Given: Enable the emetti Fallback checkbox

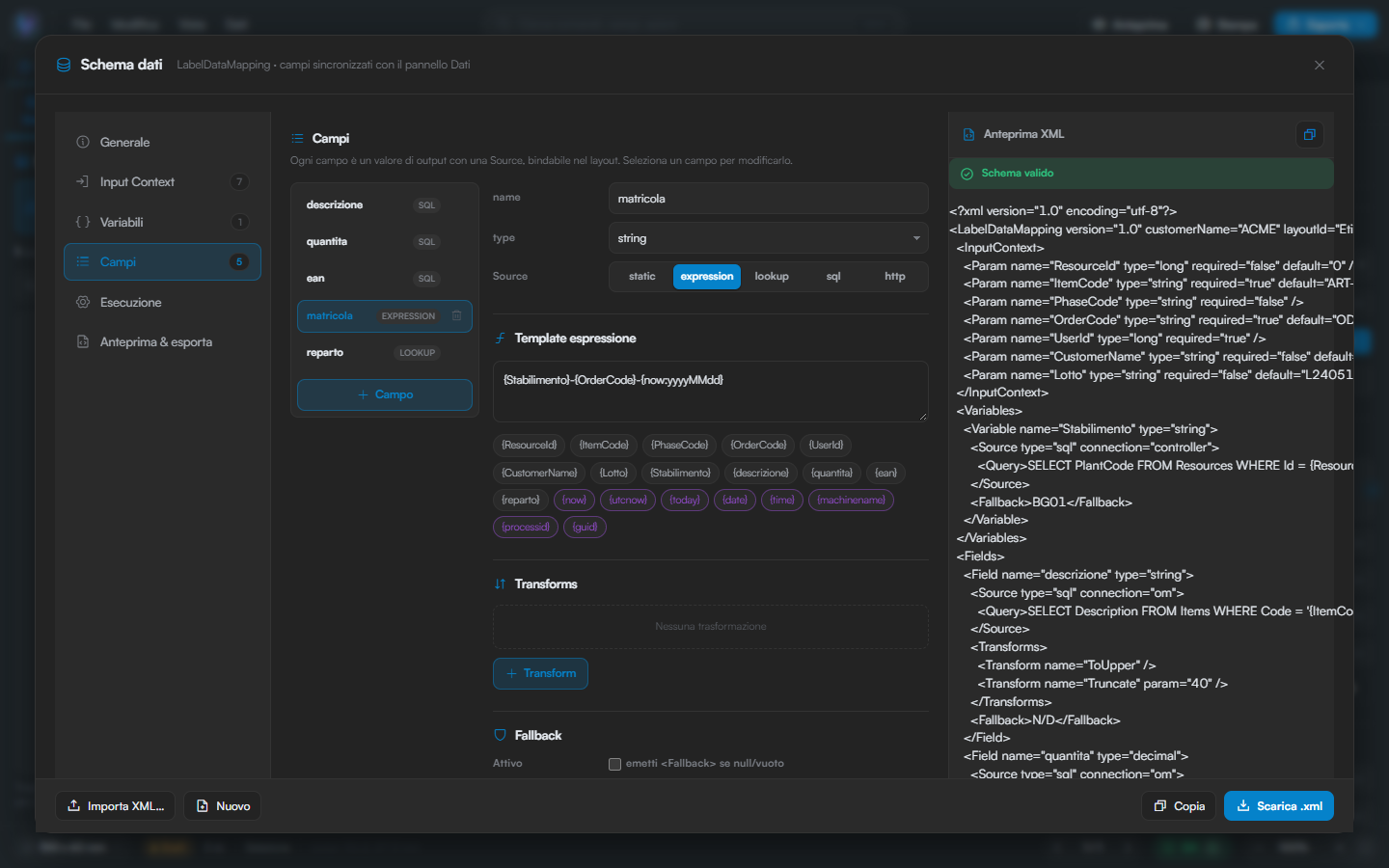Looking at the screenshot, I should pyautogui.click(x=614, y=764).
